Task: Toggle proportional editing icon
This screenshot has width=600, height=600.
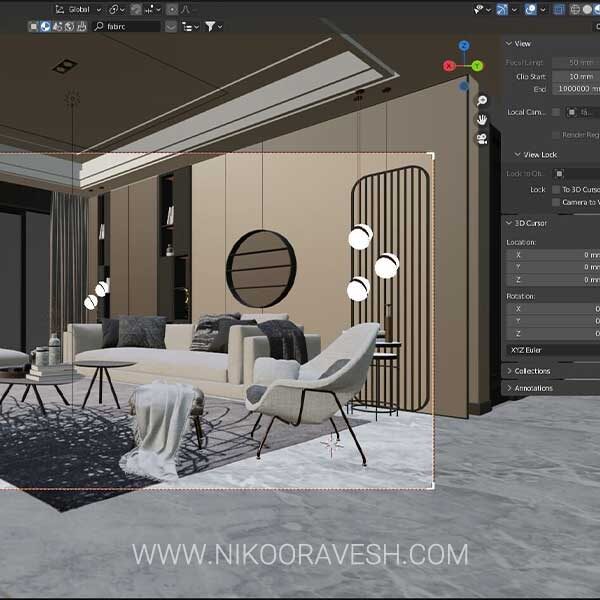Action: (x=172, y=10)
